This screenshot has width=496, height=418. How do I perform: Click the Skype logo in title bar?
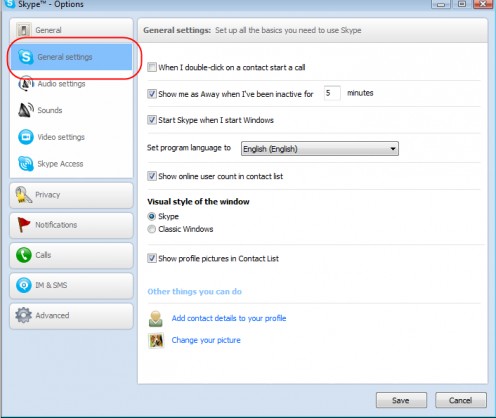pyautogui.click(x=10, y=4)
